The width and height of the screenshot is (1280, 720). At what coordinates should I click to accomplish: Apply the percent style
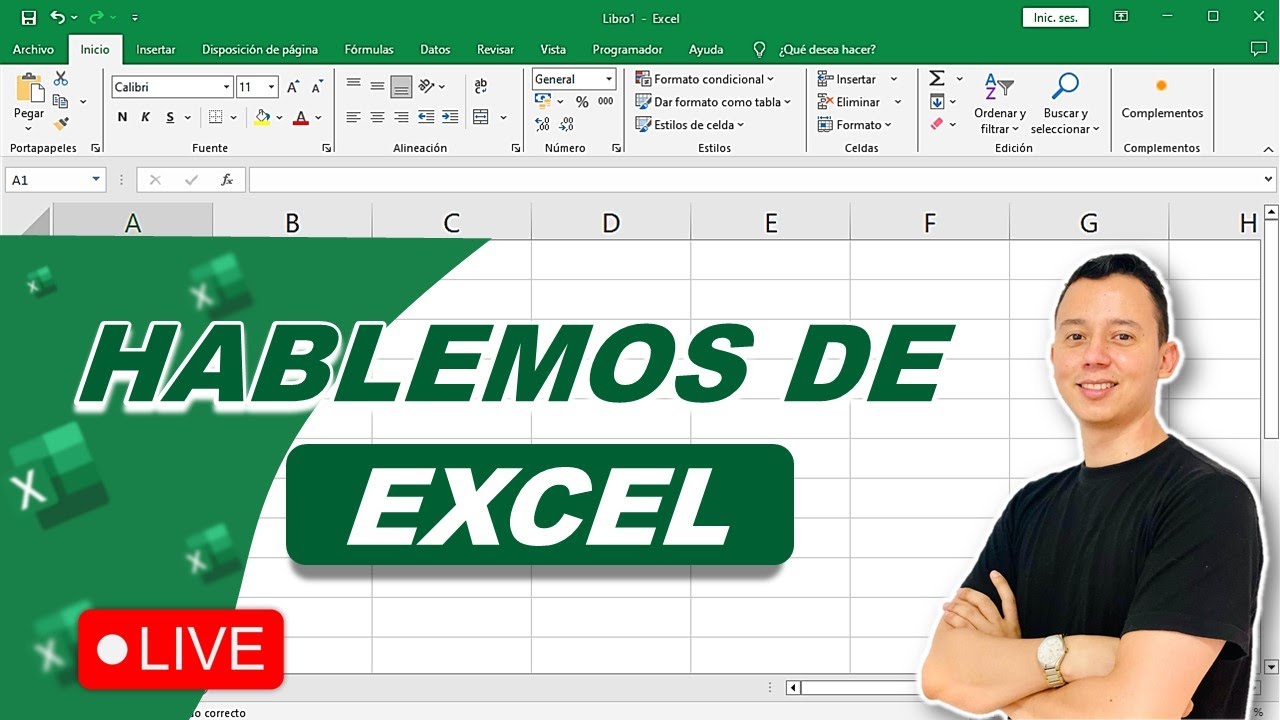(582, 101)
